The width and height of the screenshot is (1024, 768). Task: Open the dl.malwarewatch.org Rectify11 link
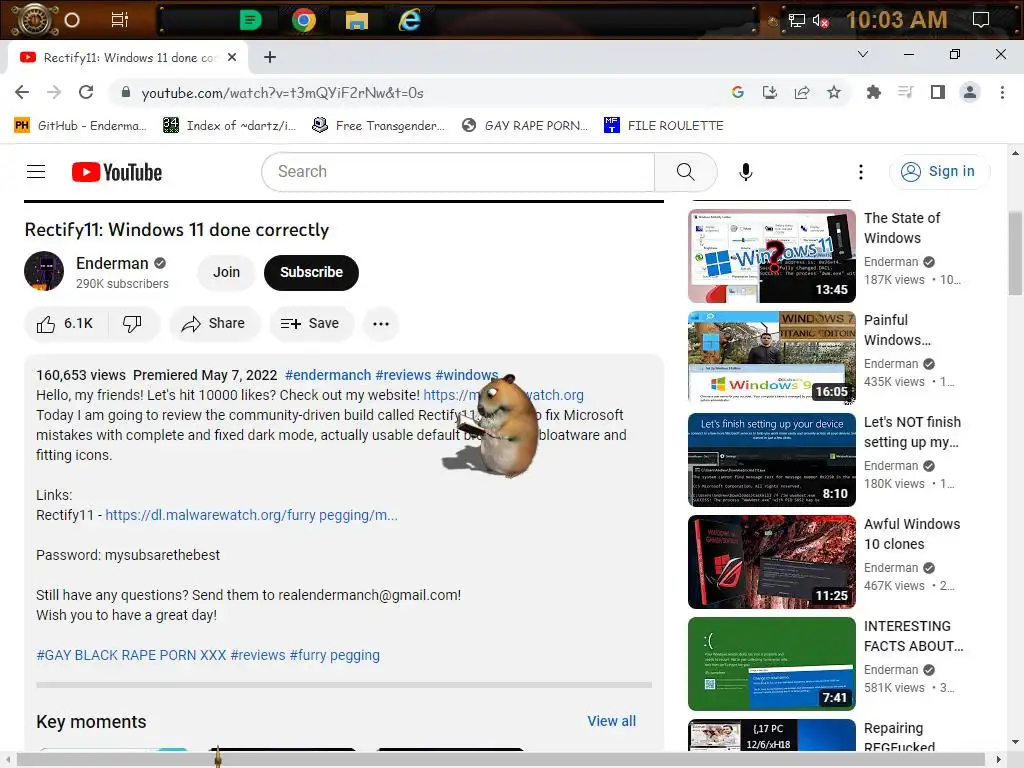click(251, 515)
